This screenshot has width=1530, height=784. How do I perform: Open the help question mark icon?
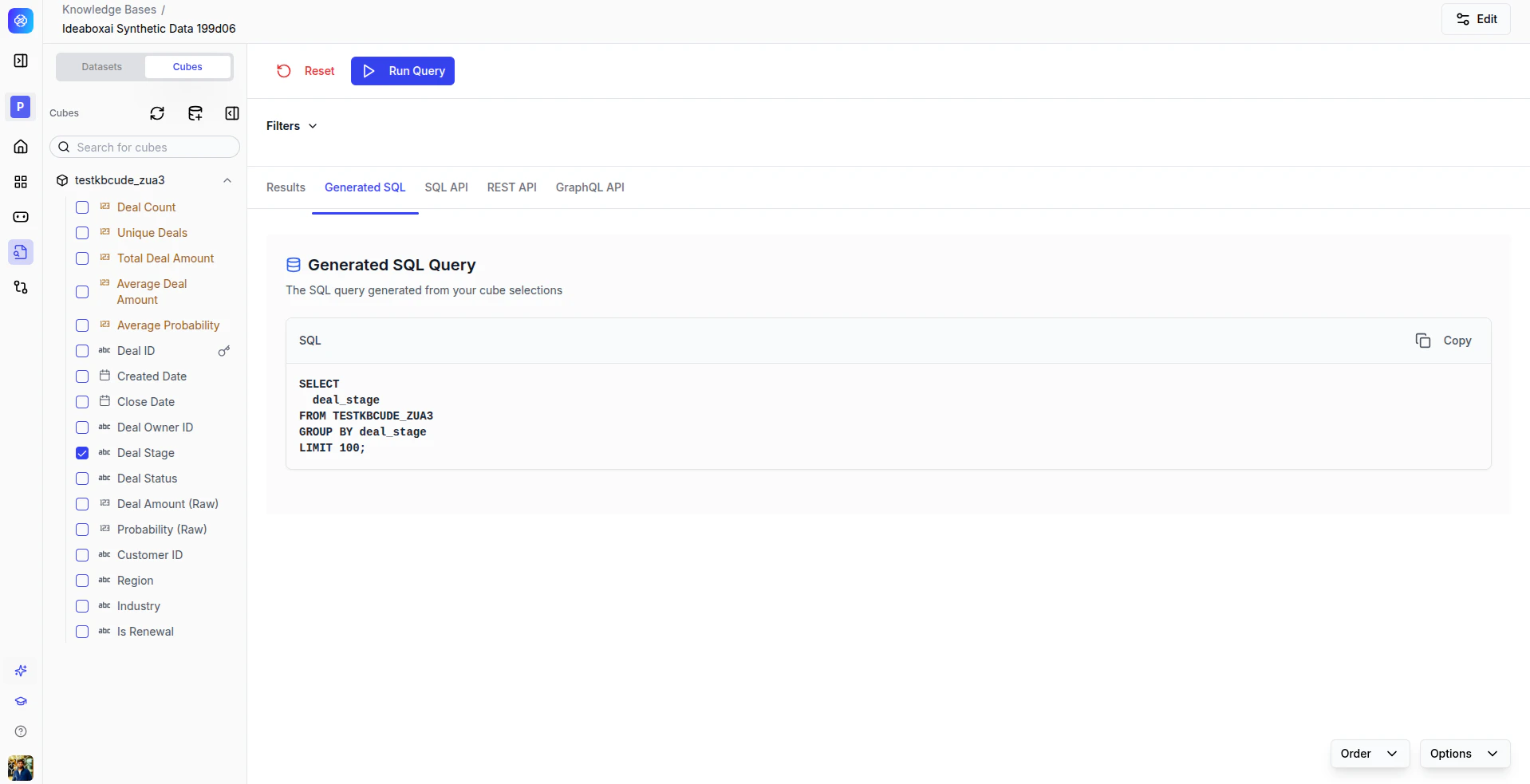click(x=21, y=731)
